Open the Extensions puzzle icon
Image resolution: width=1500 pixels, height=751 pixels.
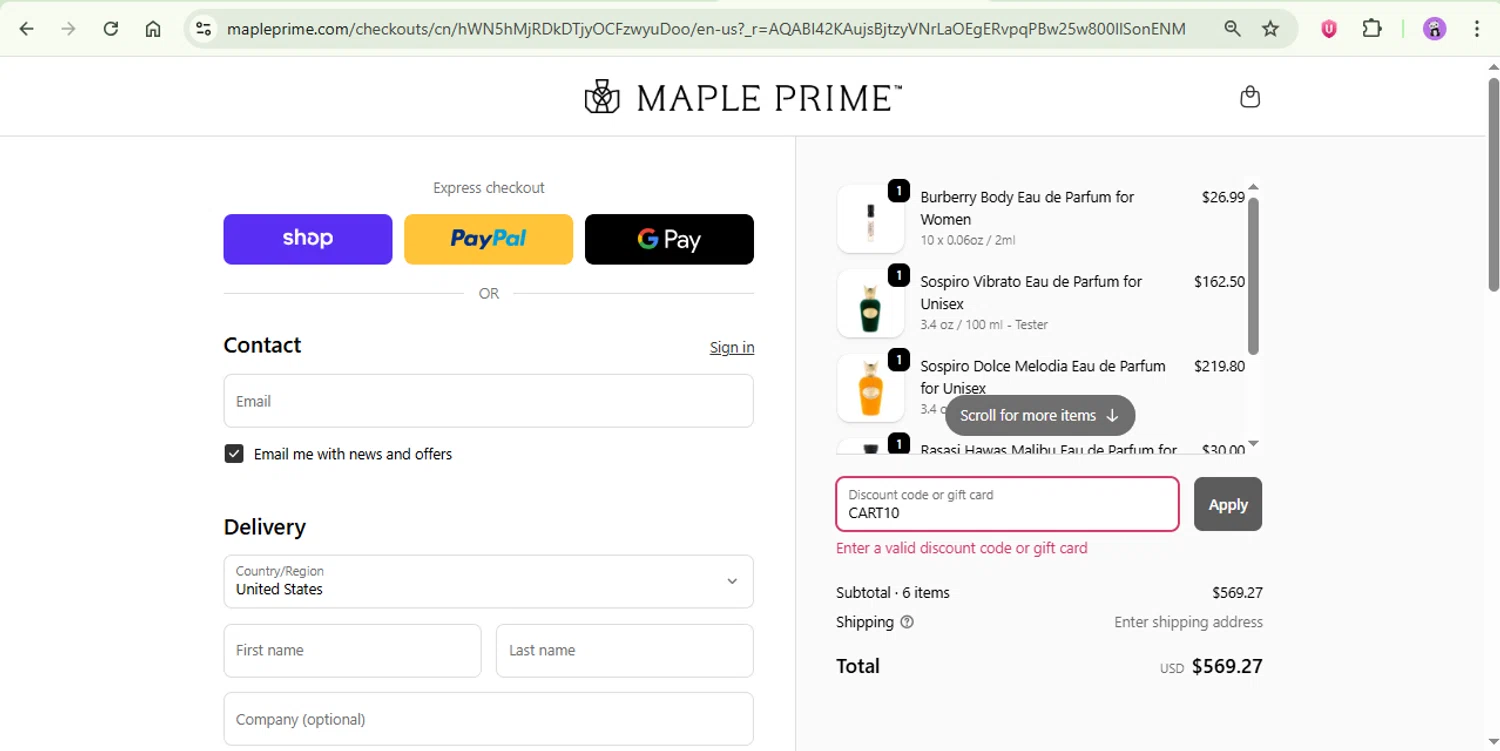click(x=1372, y=29)
